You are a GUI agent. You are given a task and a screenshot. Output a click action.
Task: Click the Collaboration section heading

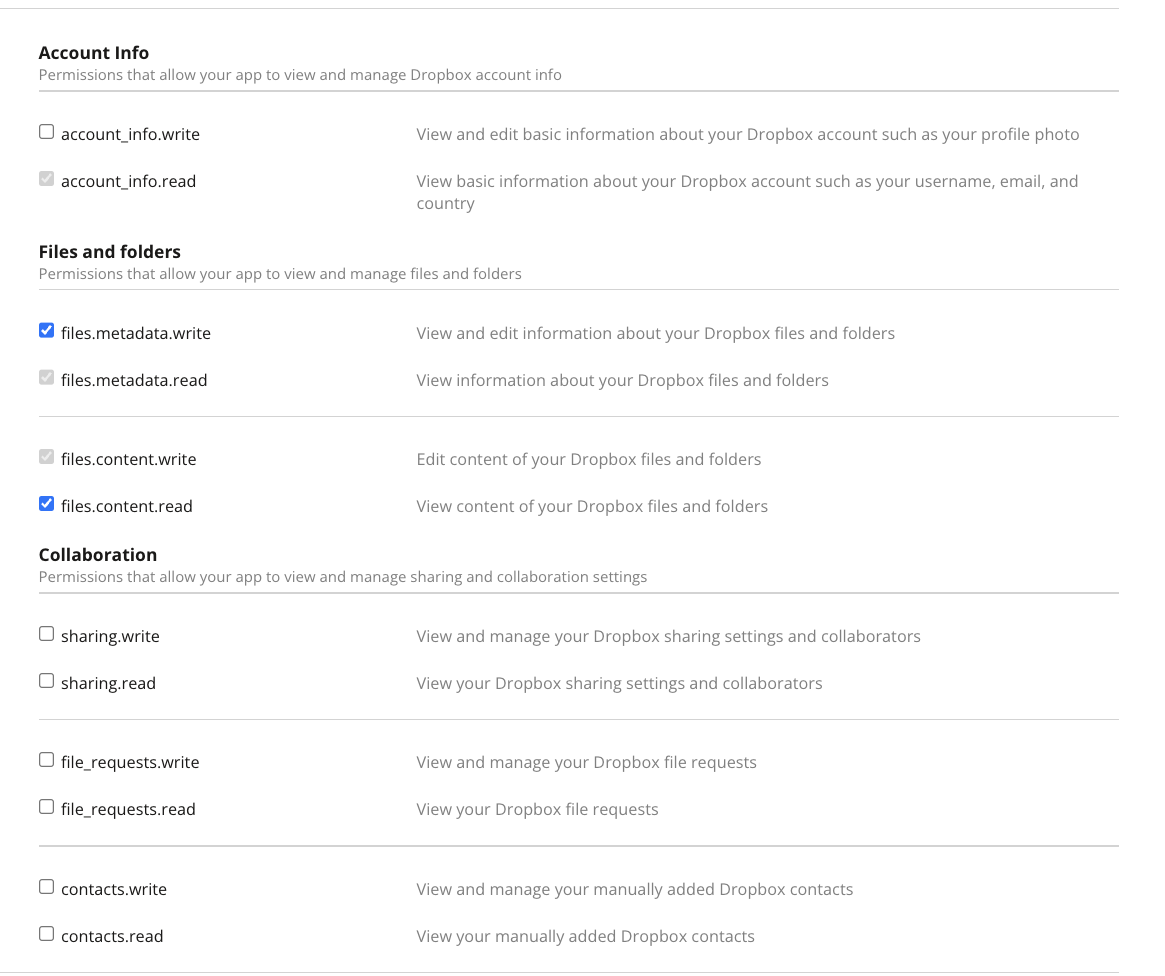[x=97, y=555]
